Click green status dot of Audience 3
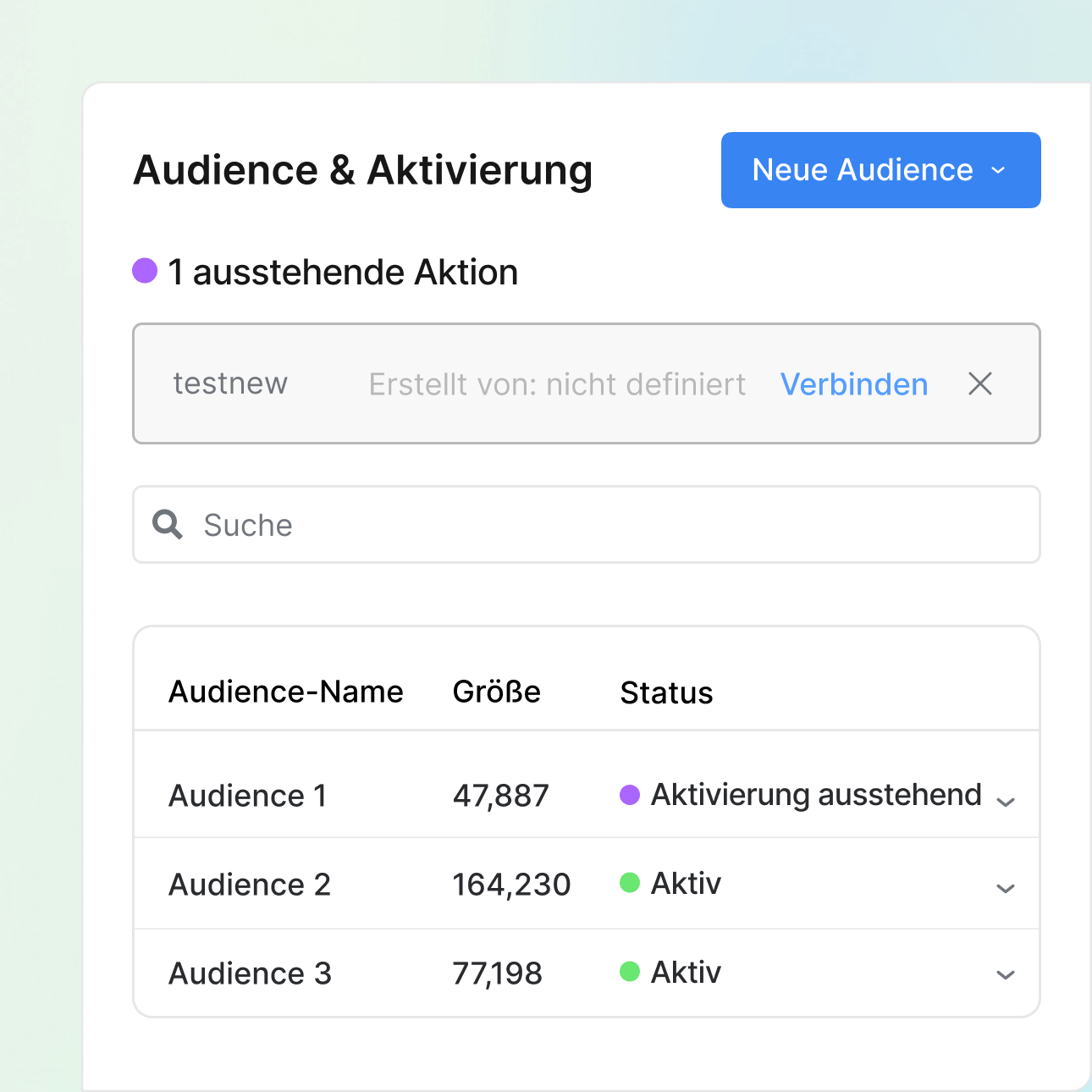Screen dimensions: 1092x1092 (630, 971)
